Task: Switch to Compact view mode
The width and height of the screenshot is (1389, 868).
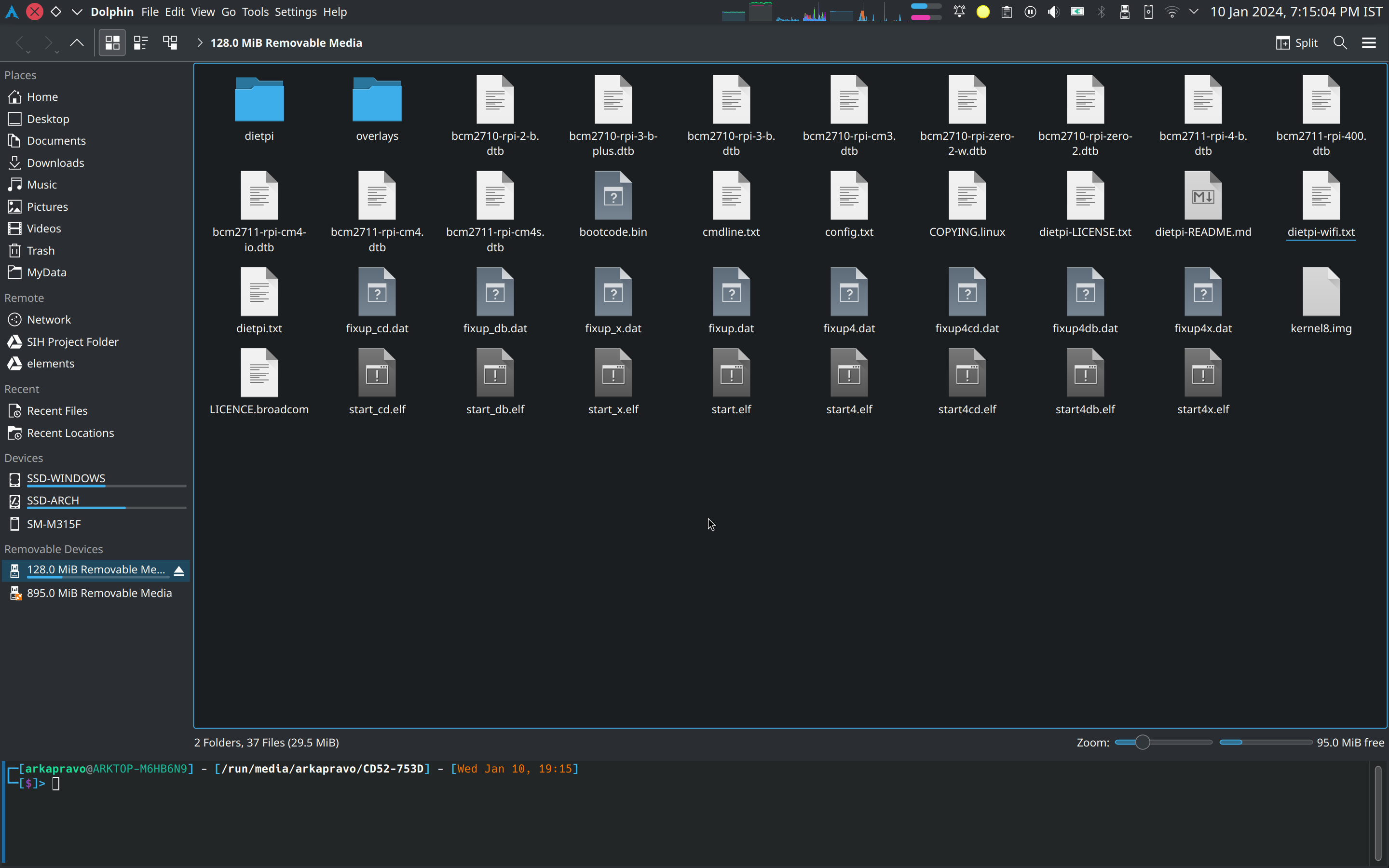Action: pos(141,43)
